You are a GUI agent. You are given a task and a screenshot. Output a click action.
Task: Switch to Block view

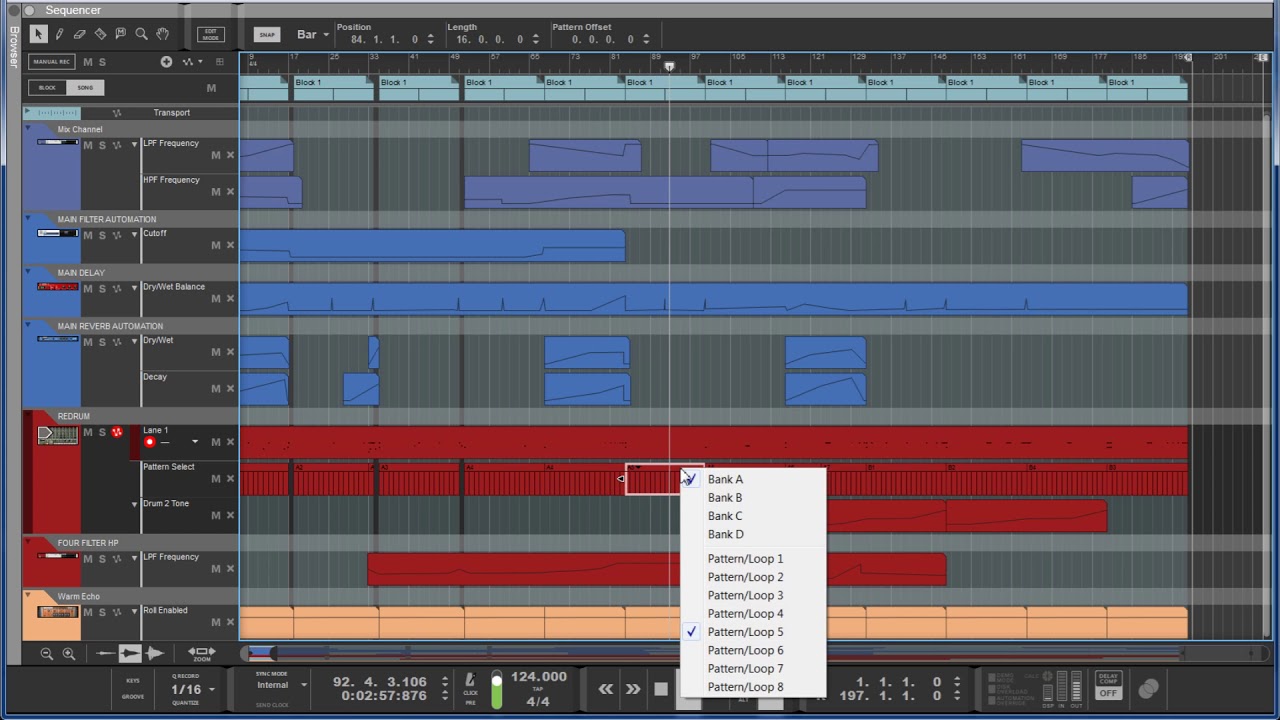coord(47,88)
